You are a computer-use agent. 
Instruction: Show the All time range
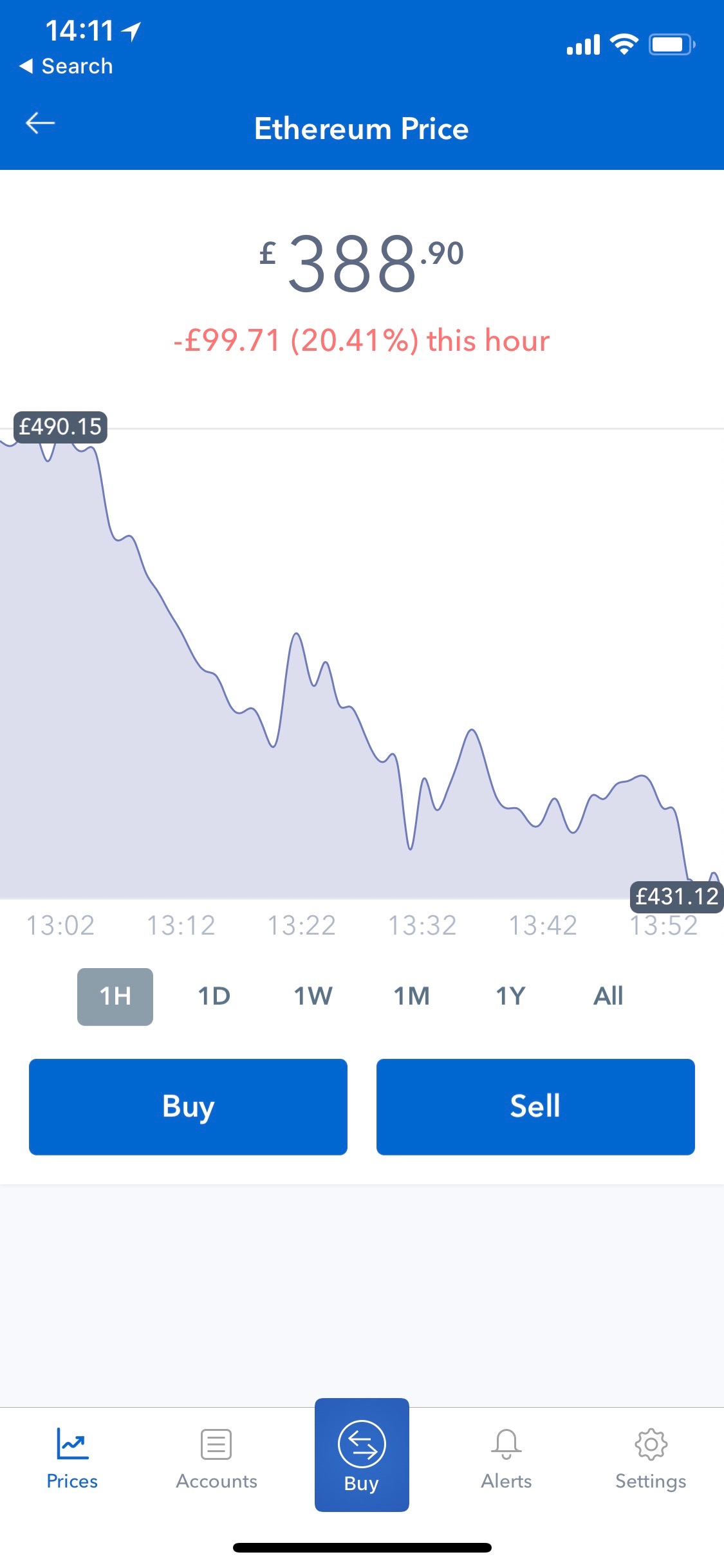tap(608, 996)
